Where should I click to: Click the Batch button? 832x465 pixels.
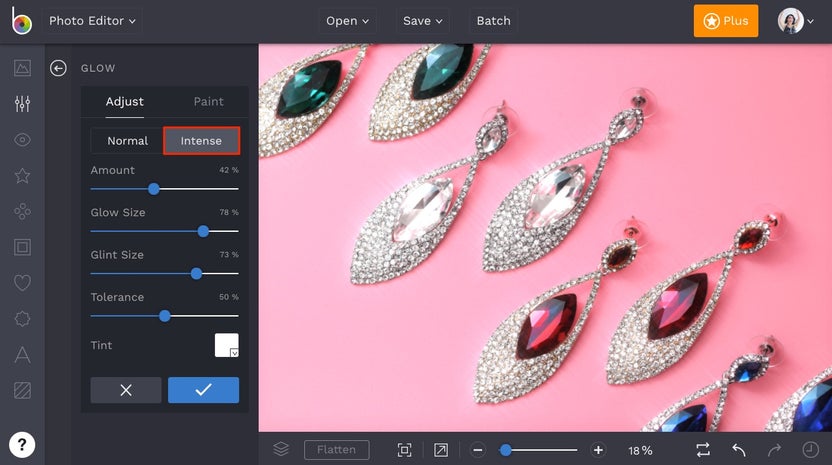(493, 21)
